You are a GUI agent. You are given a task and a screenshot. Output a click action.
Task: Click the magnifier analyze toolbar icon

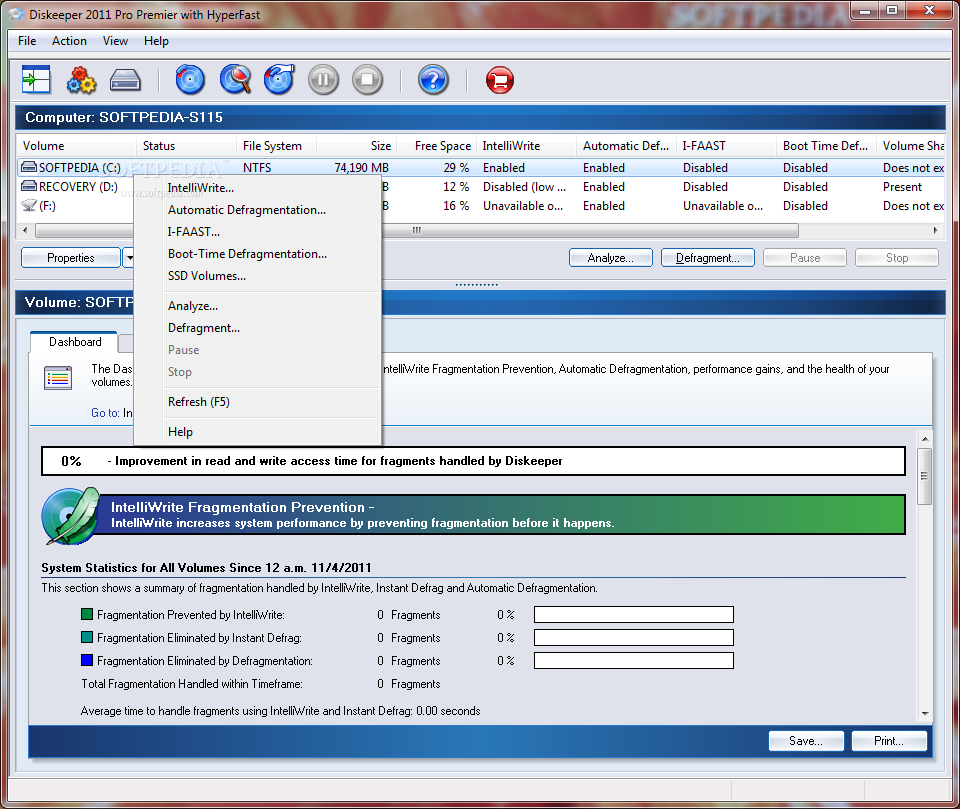(236, 80)
